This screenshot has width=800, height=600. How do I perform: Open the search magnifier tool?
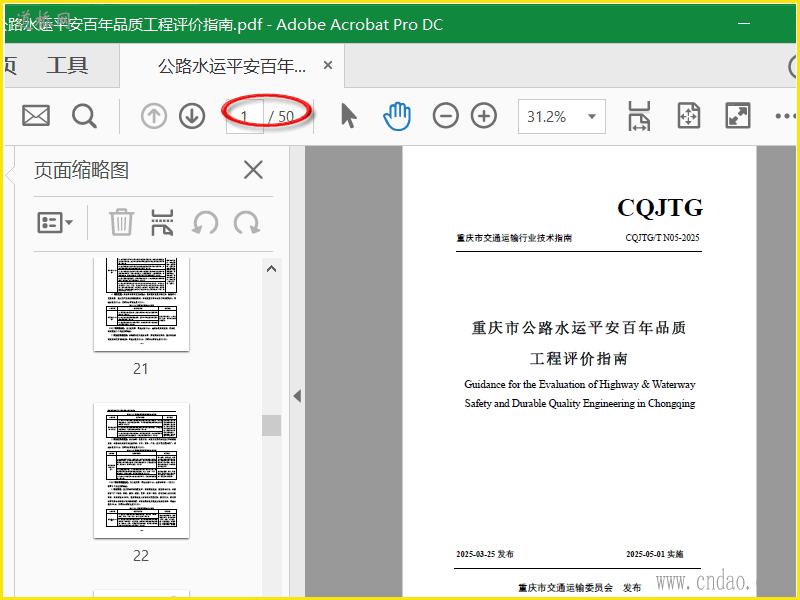tap(84, 116)
